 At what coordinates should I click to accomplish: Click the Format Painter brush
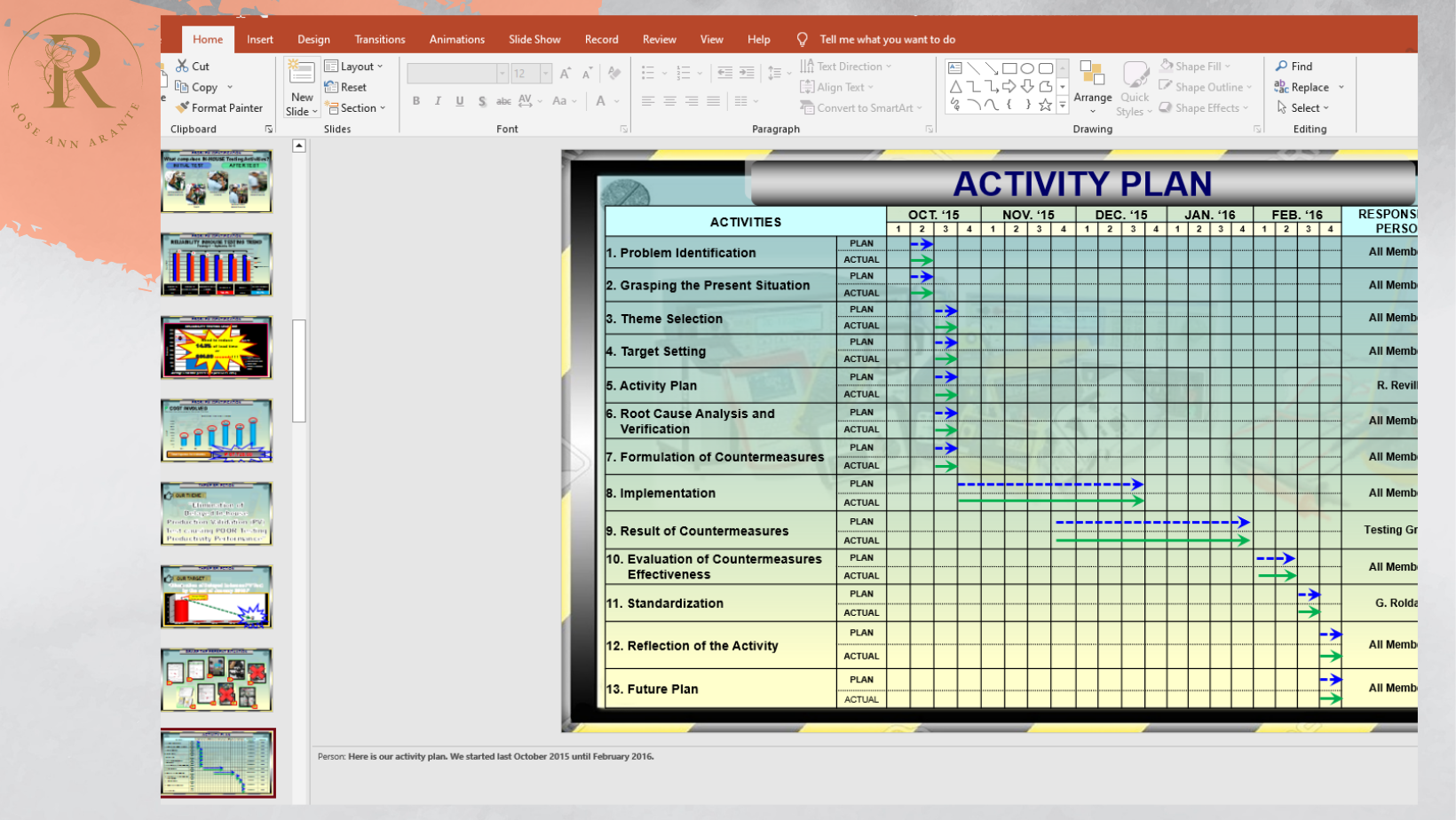pyautogui.click(x=219, y=108)
